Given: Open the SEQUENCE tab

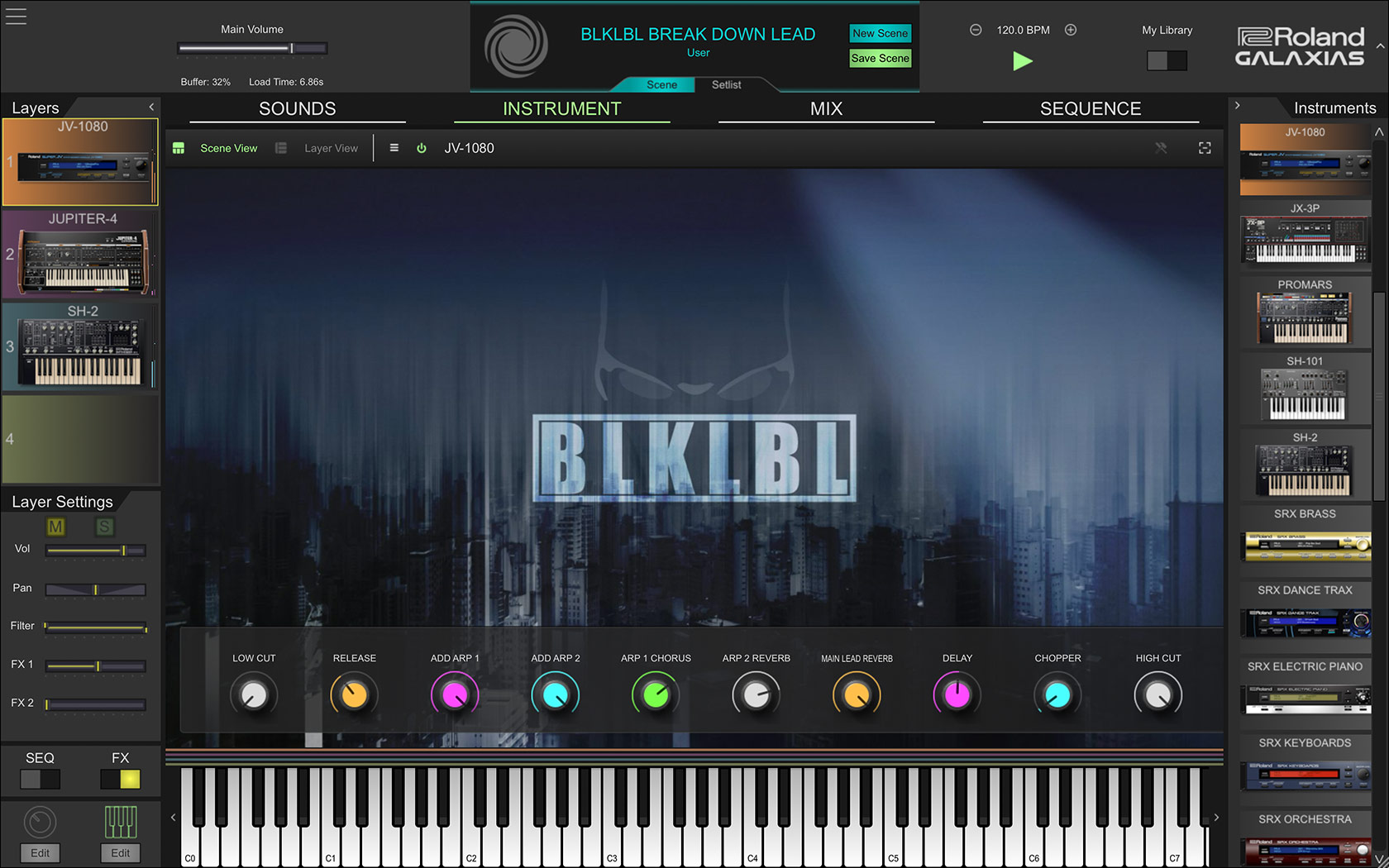Looking at the screenshot, I should click(1091, 109).
